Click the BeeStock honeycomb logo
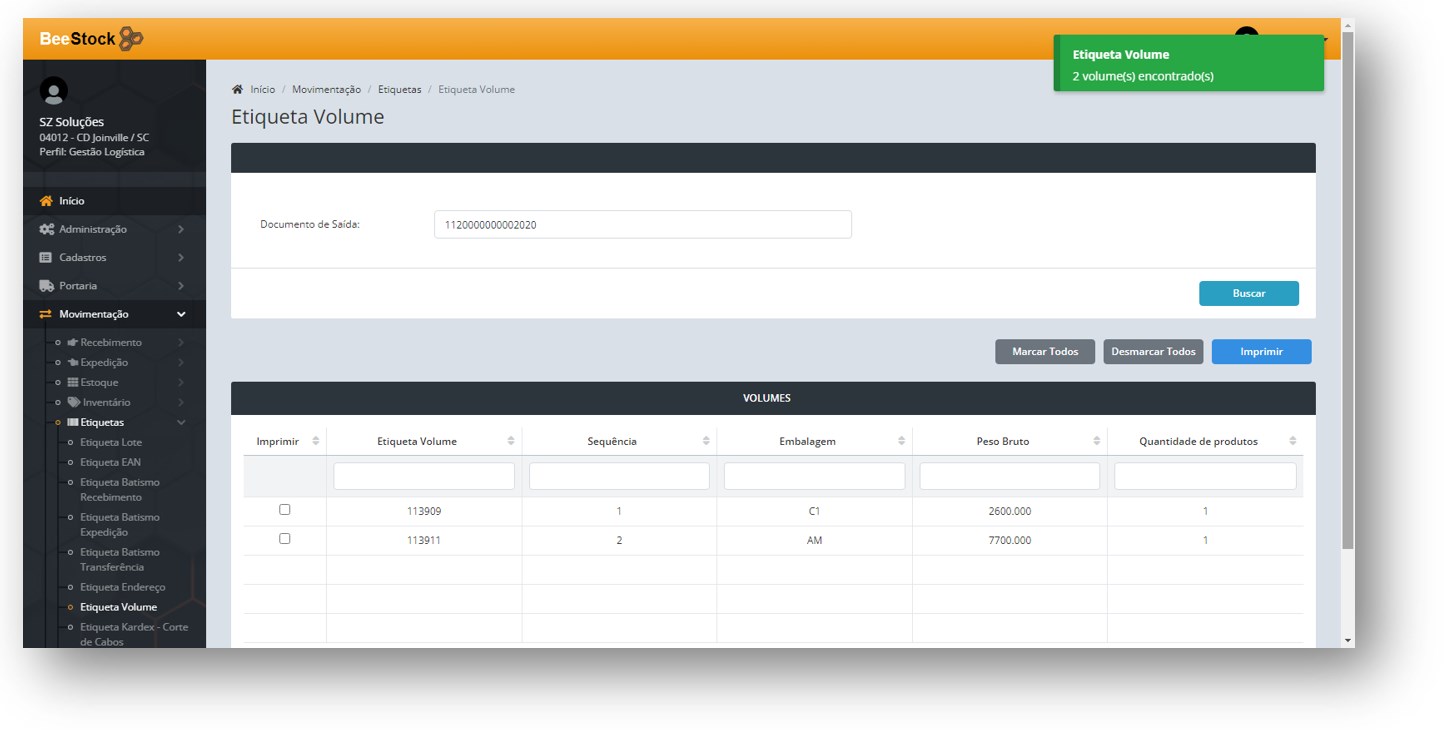Image resolution: width=1448 pixels, height=730 pixels. [x=131, y=39]
